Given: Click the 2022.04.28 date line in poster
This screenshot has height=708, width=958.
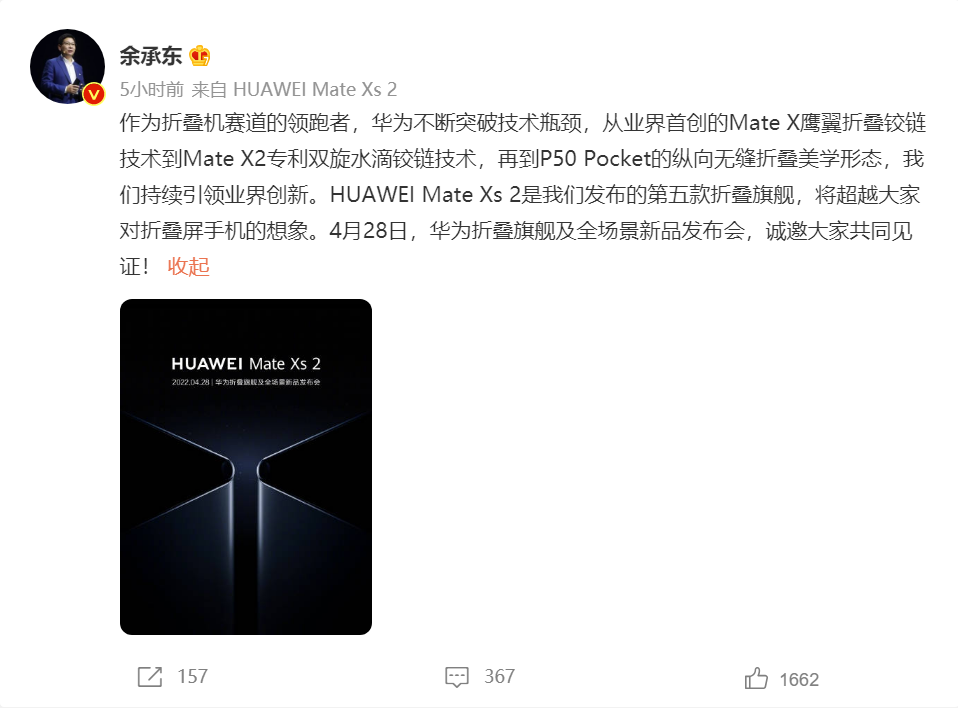Looking at the screenshot, I should [246, 382].
